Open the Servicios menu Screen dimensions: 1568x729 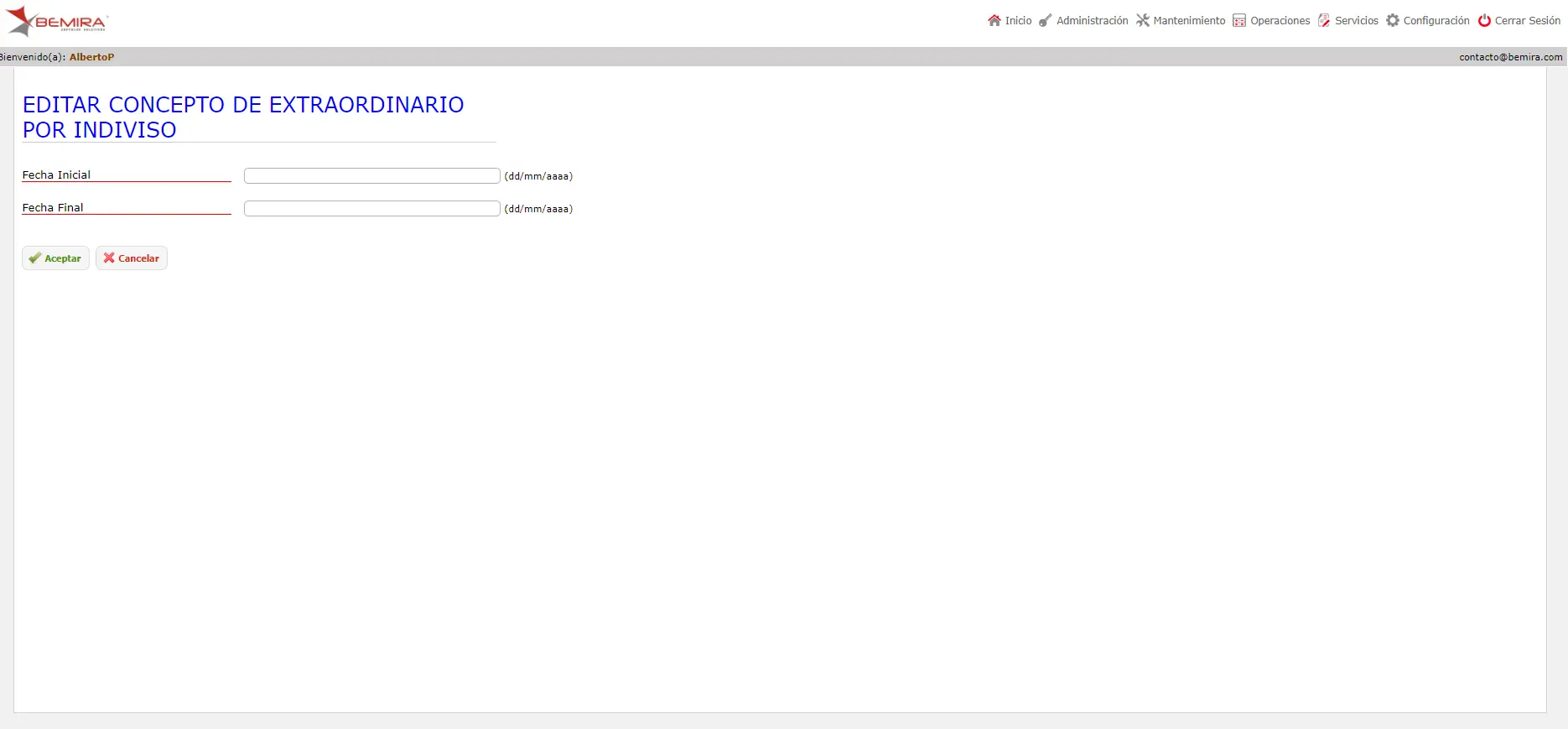[1357, 20]
